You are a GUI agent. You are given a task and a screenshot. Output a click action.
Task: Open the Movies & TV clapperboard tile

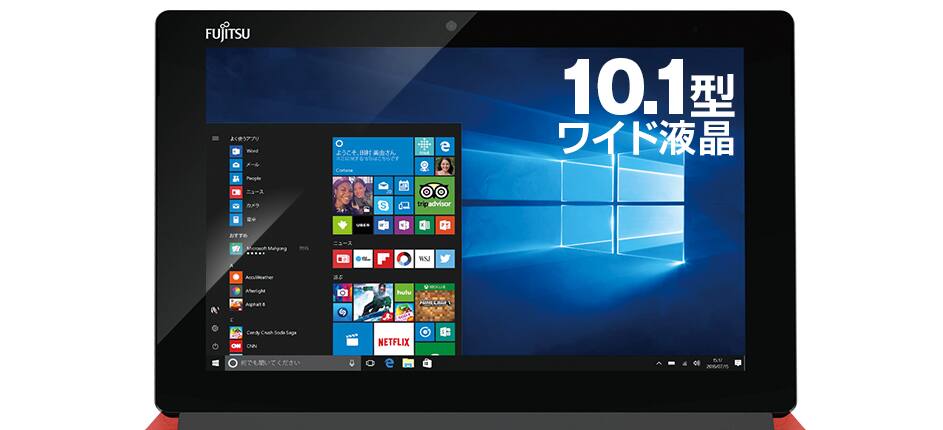tap(352, 339)
